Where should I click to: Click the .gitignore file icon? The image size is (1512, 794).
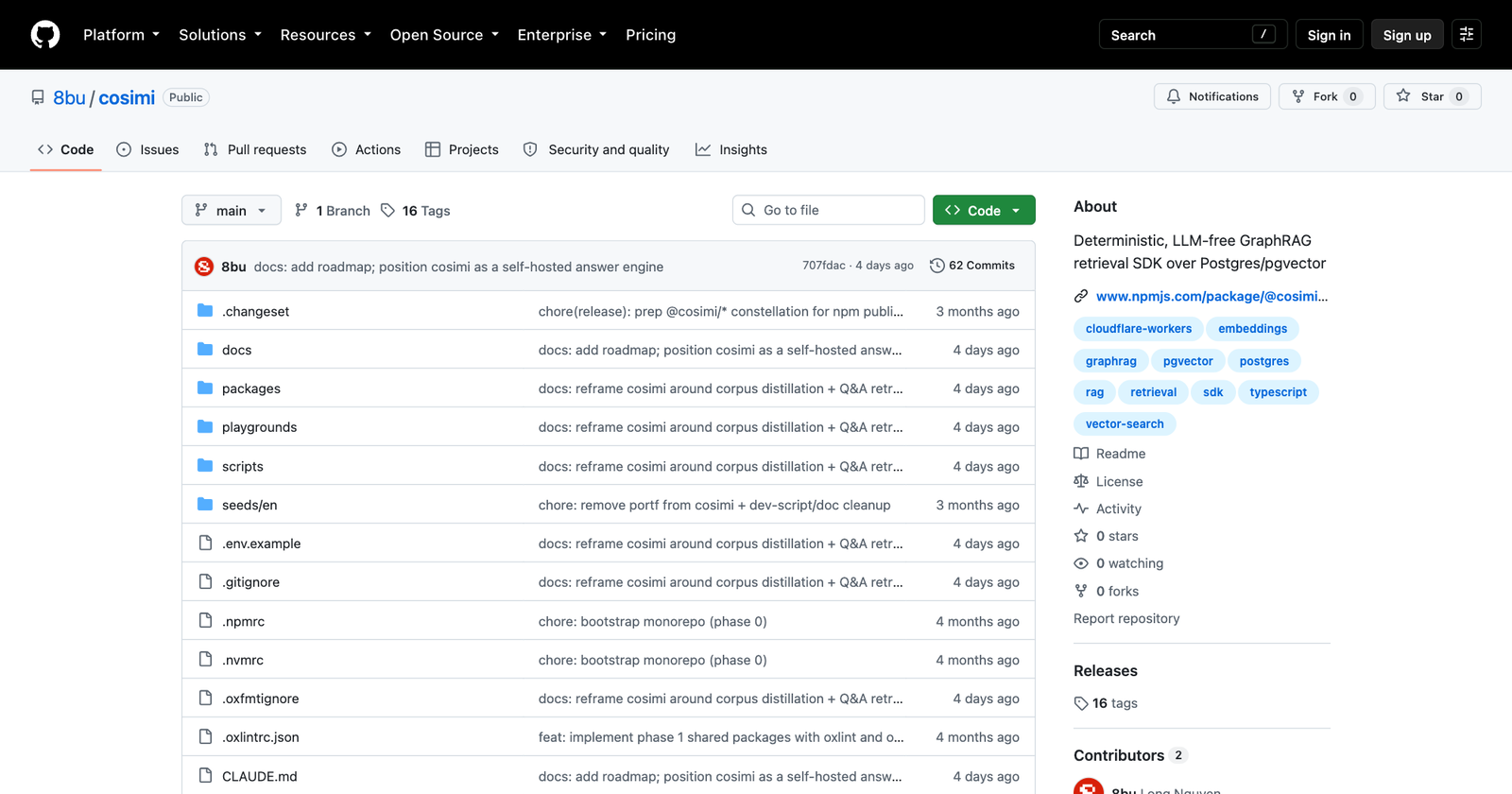click(x=205, y=582)
